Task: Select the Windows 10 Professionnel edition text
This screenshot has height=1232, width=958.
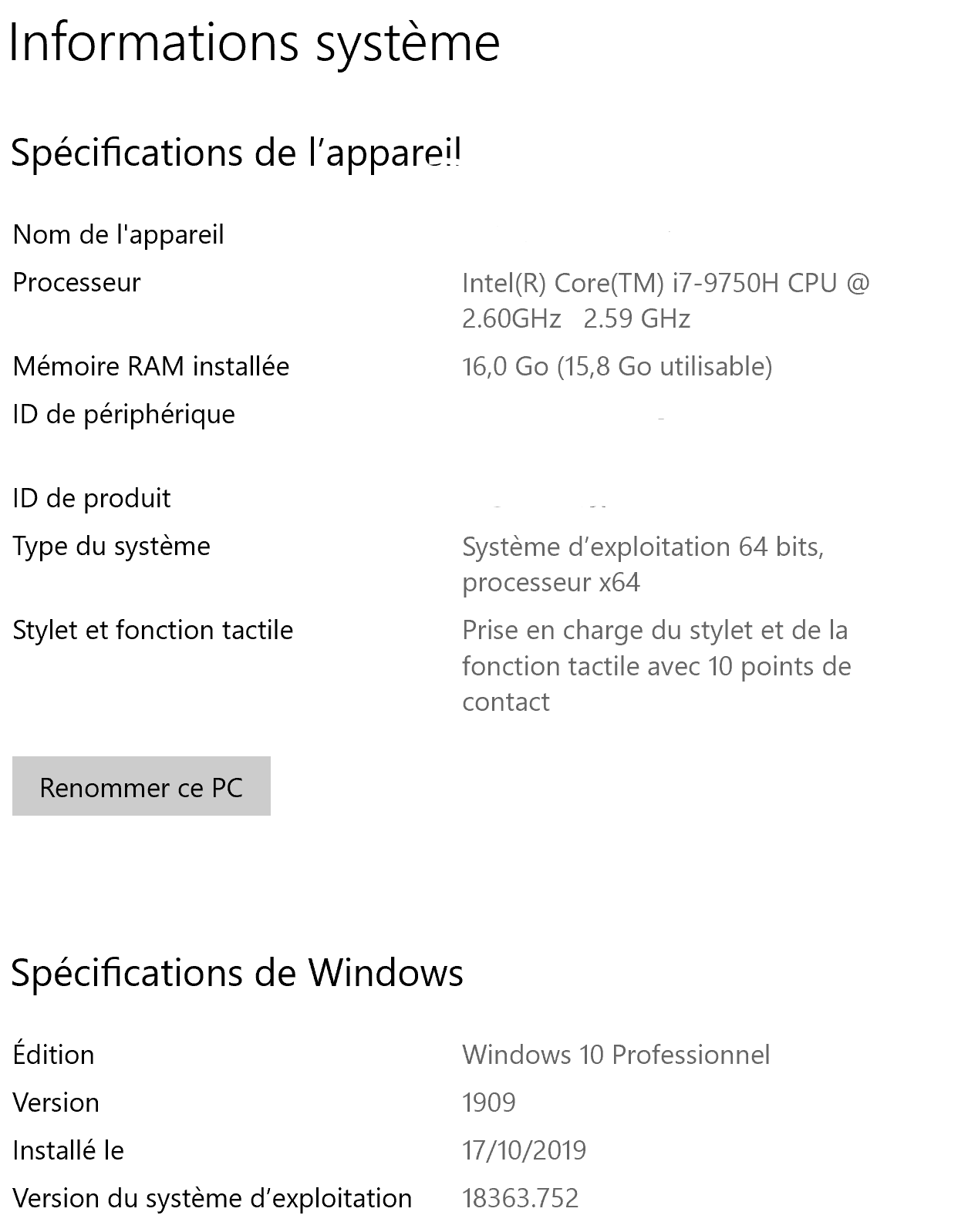Action: 616,1054
